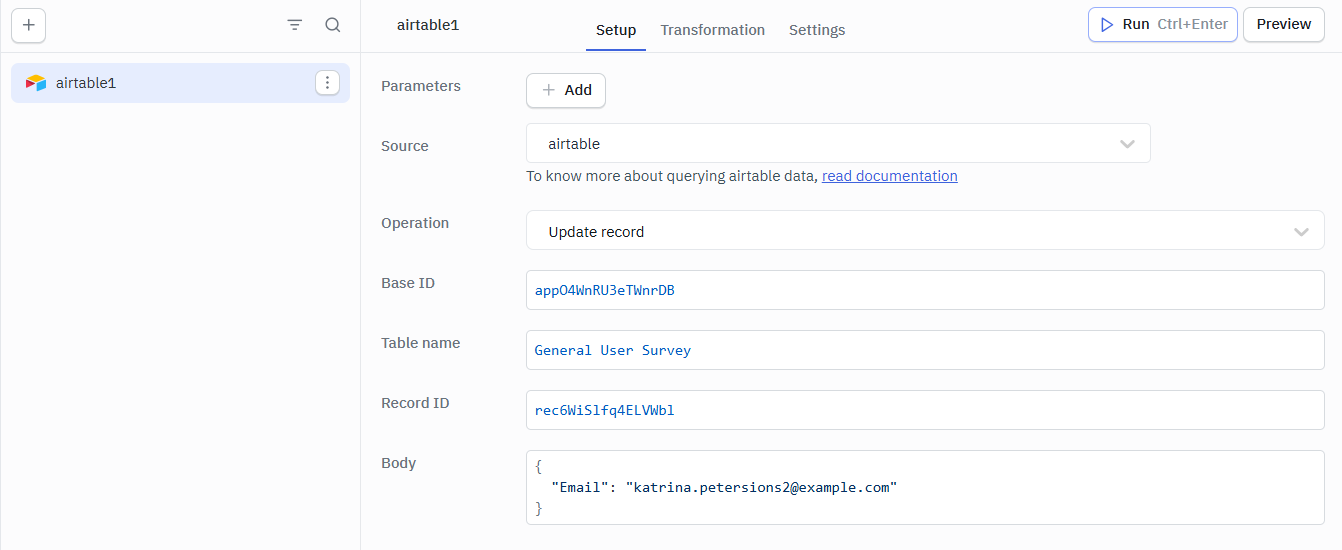Image resolution: width=1342 pixels, height=550 pixels.
Task: Expand the Source dropdown chevron
Action: click(x=1127, y=144)
